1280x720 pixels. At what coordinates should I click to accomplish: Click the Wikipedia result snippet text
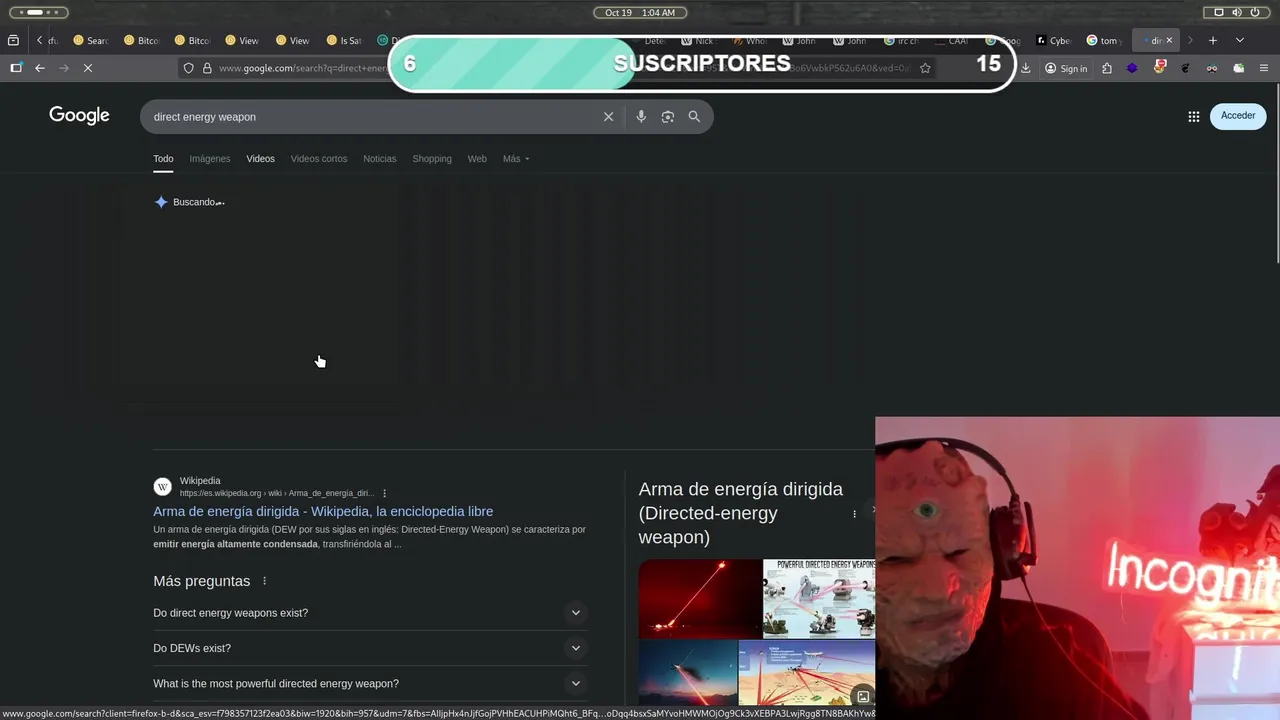click(x=369, y=537)
